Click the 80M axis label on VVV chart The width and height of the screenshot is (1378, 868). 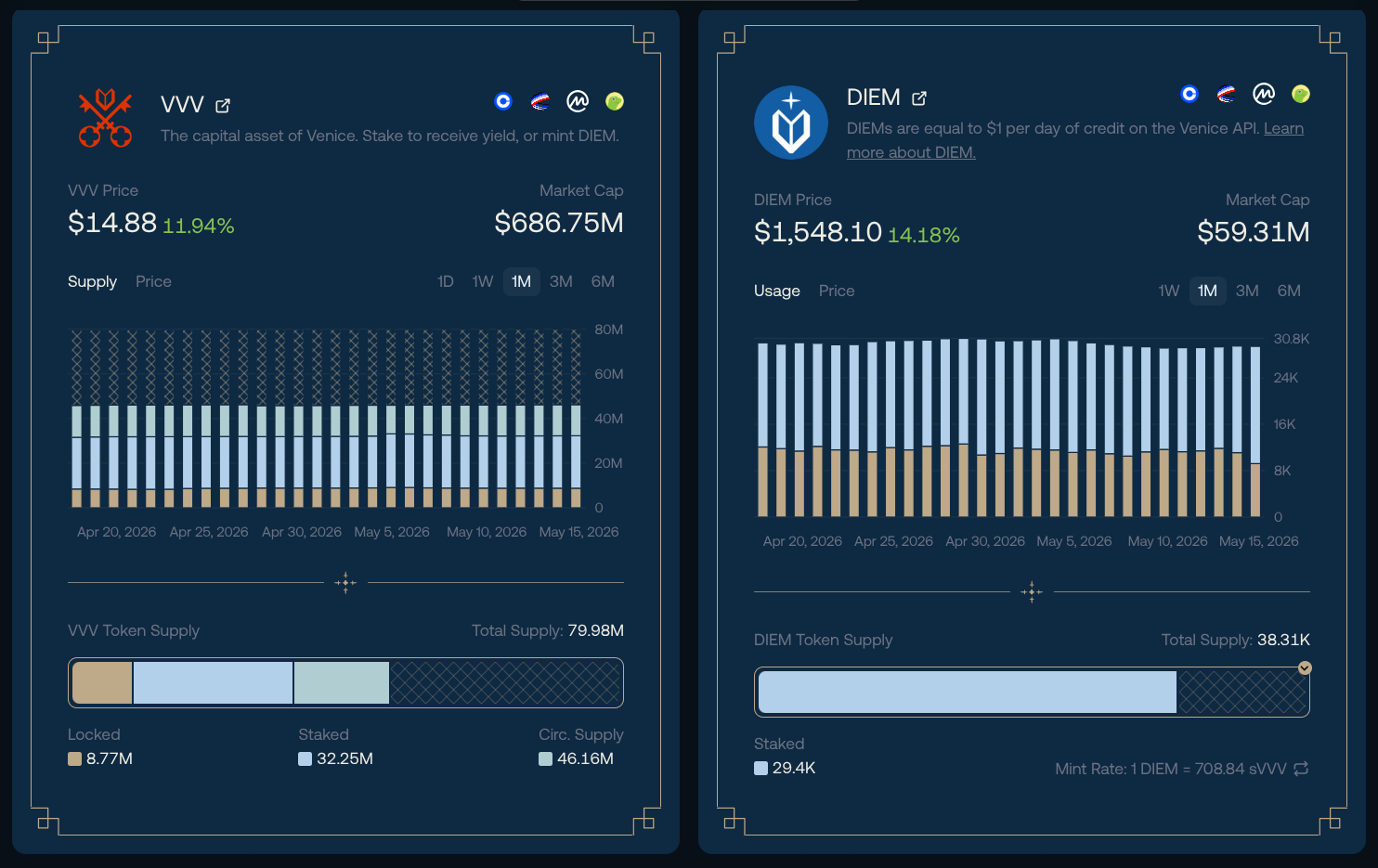click(608, 330)
